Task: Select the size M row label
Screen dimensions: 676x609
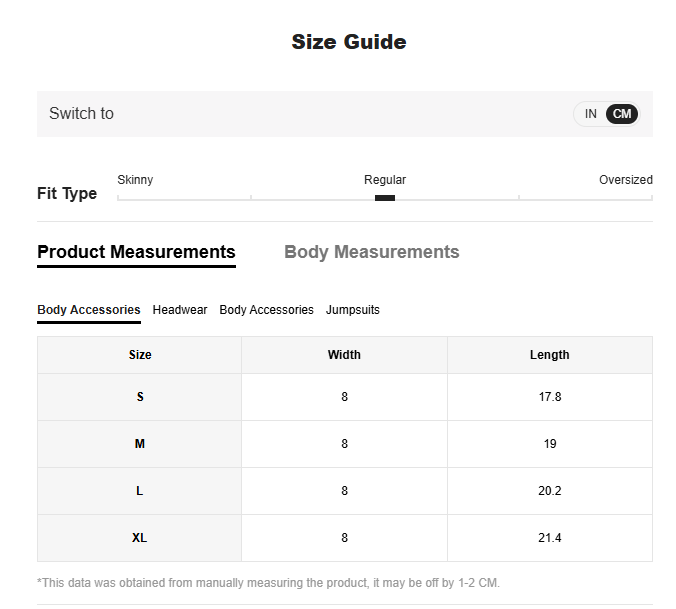Action: coord(140,444)
